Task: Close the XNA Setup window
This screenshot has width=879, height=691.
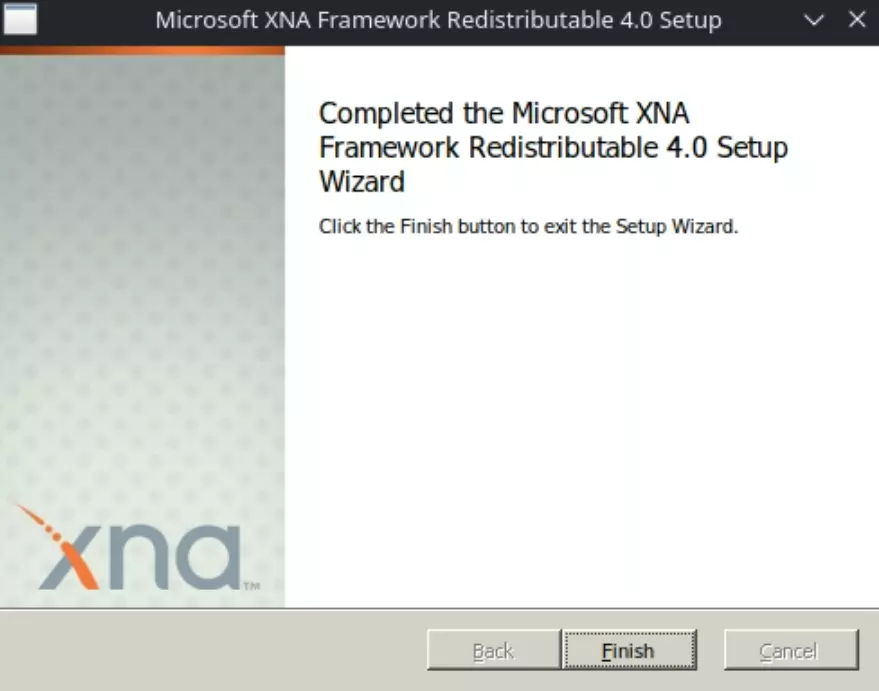Action: pyautogui.click(x=857, y=20)
